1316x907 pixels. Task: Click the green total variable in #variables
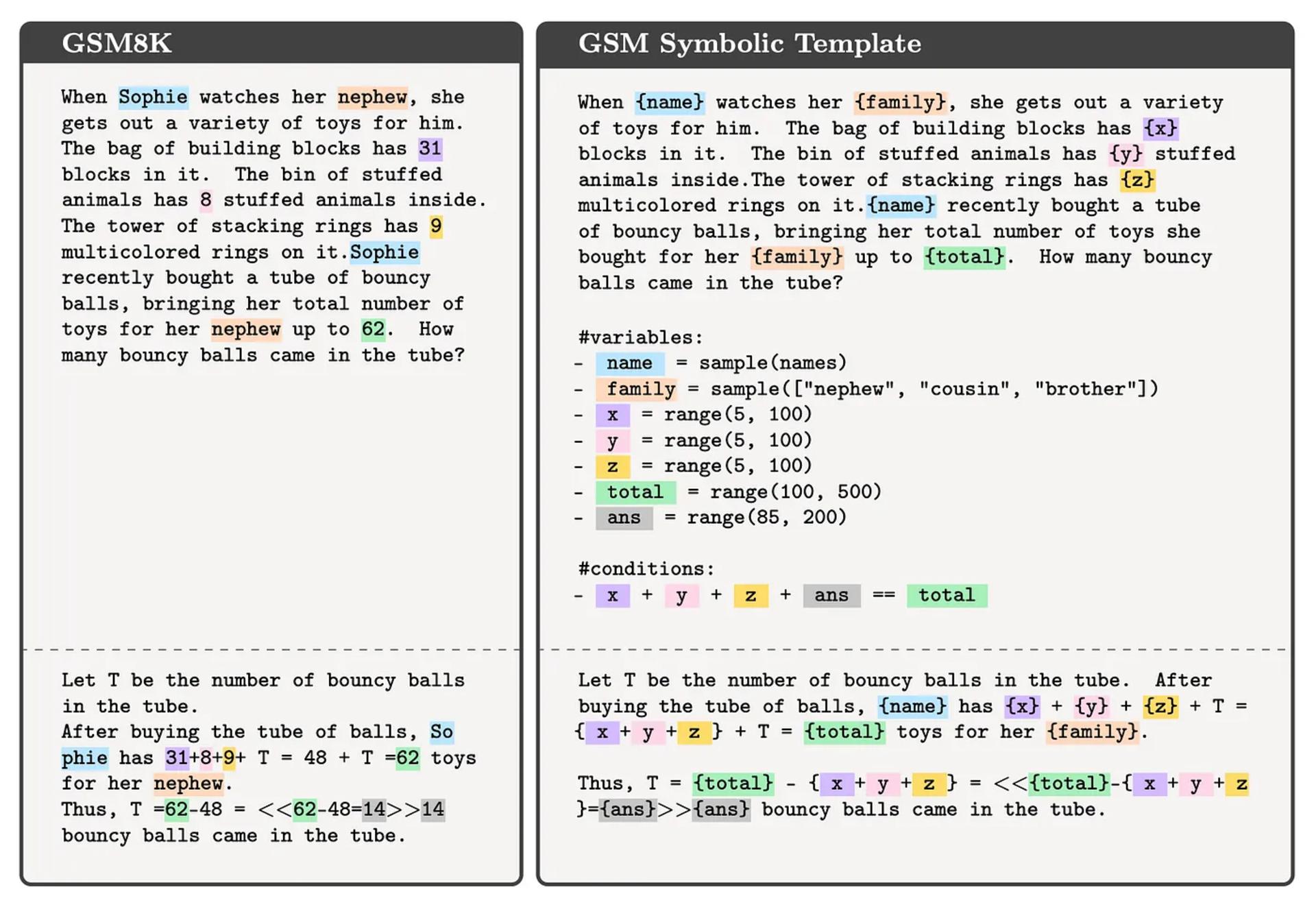(635, 492)
